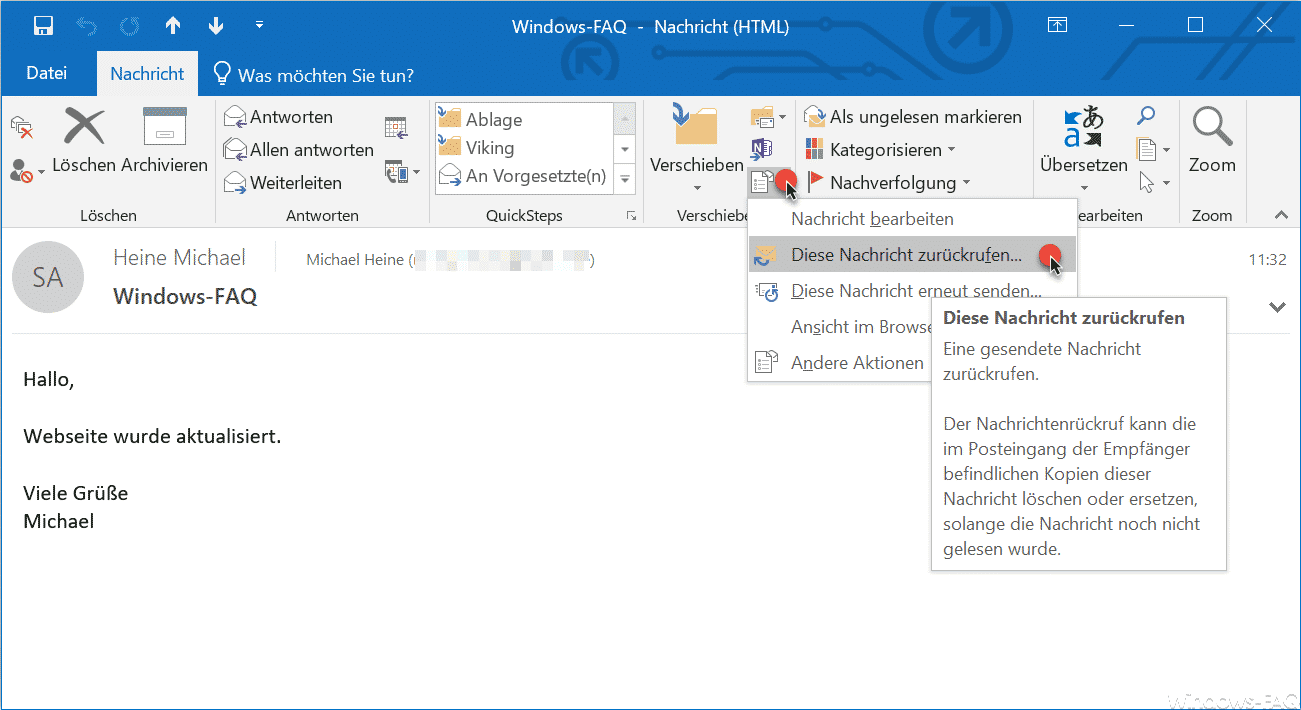Click the Windows-FAQ subject line
Viewport: 1301px width, 710px height.
[185, 296]
